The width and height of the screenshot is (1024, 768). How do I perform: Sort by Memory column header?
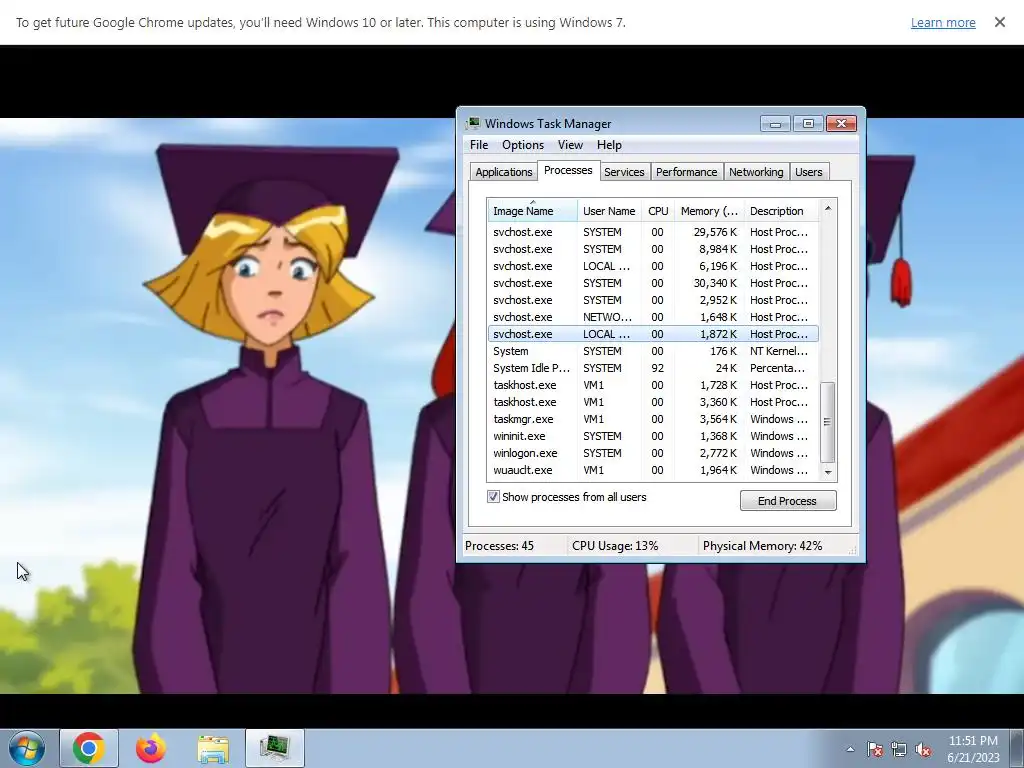tap(709, 211)
